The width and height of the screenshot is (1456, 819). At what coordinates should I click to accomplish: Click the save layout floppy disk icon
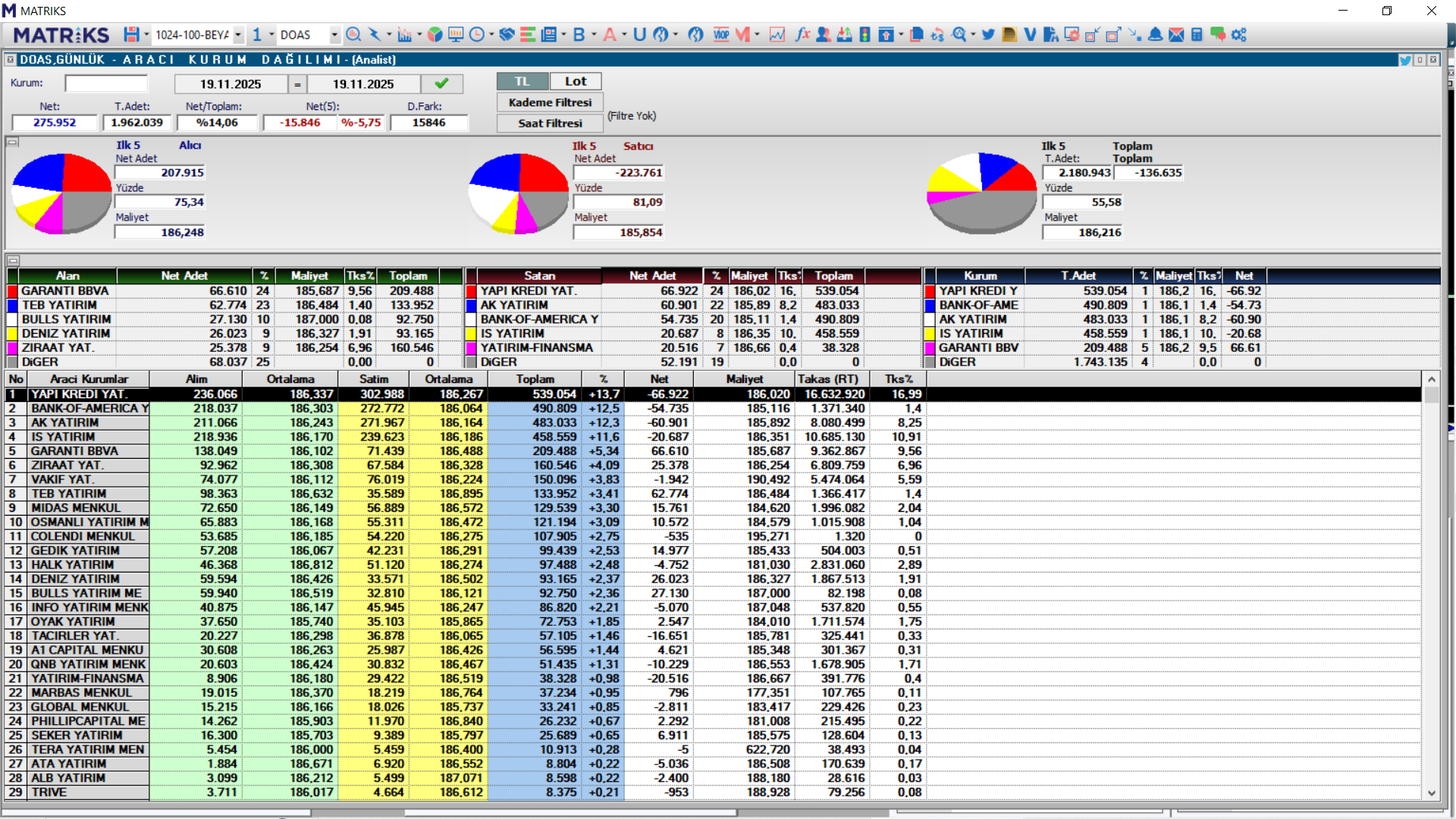[x=131, y=35]
